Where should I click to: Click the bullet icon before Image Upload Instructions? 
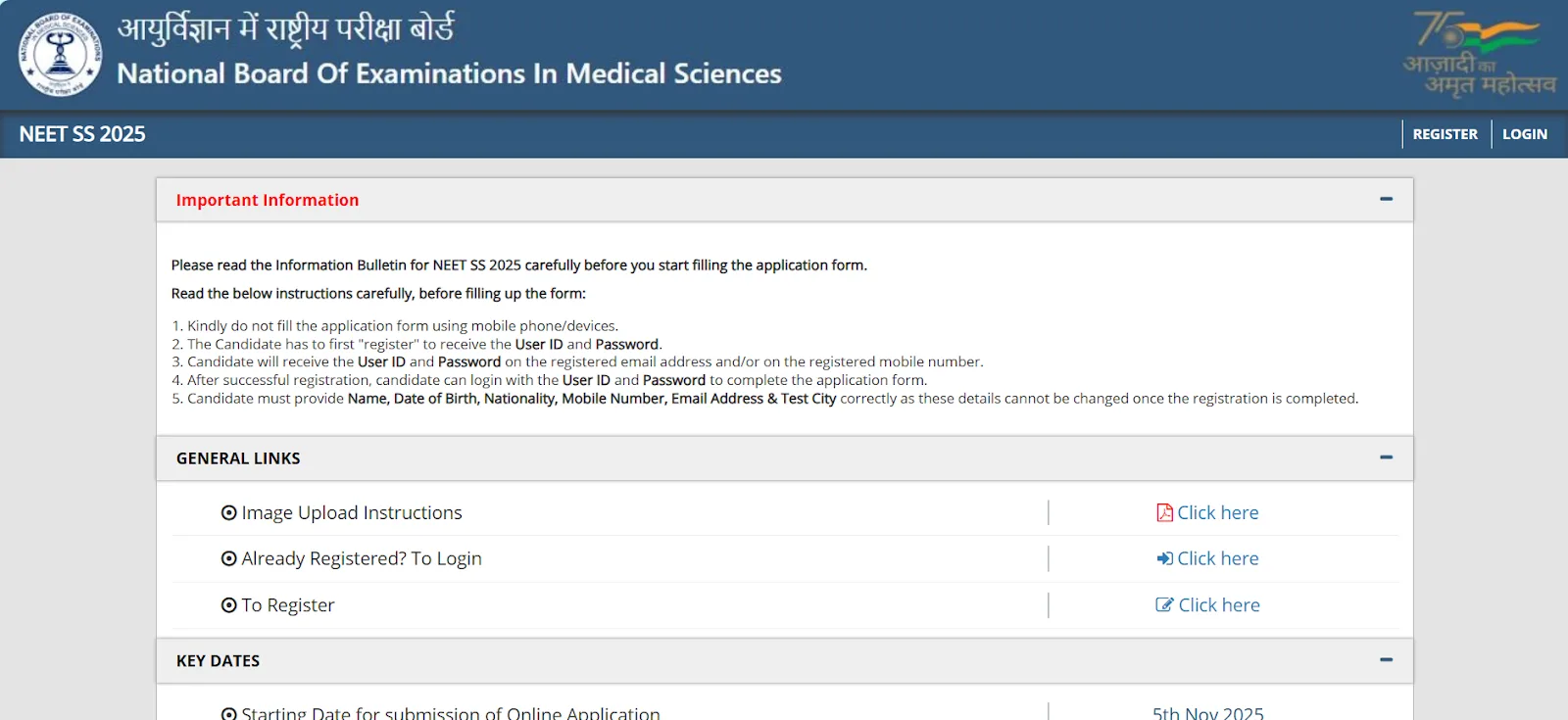click(228, 512)
